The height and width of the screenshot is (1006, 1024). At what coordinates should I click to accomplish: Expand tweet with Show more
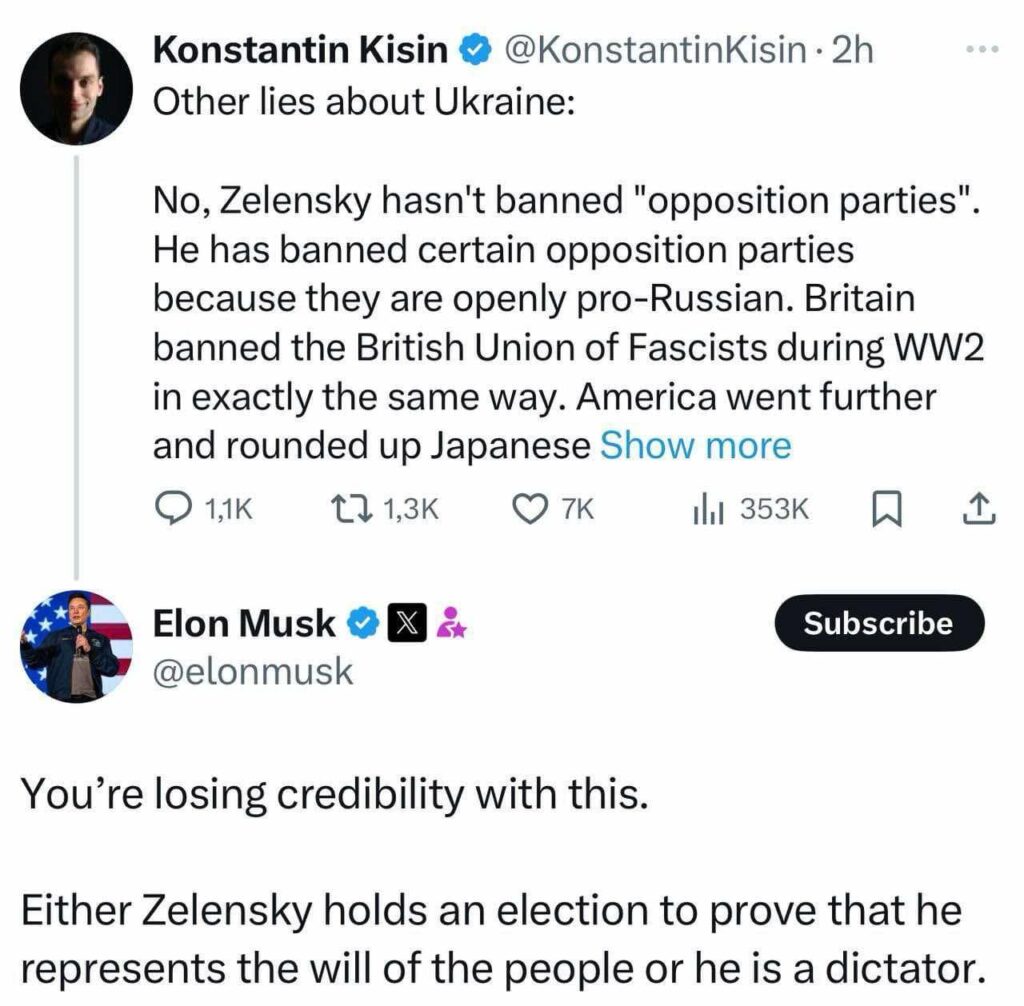(x=695, y=446)
